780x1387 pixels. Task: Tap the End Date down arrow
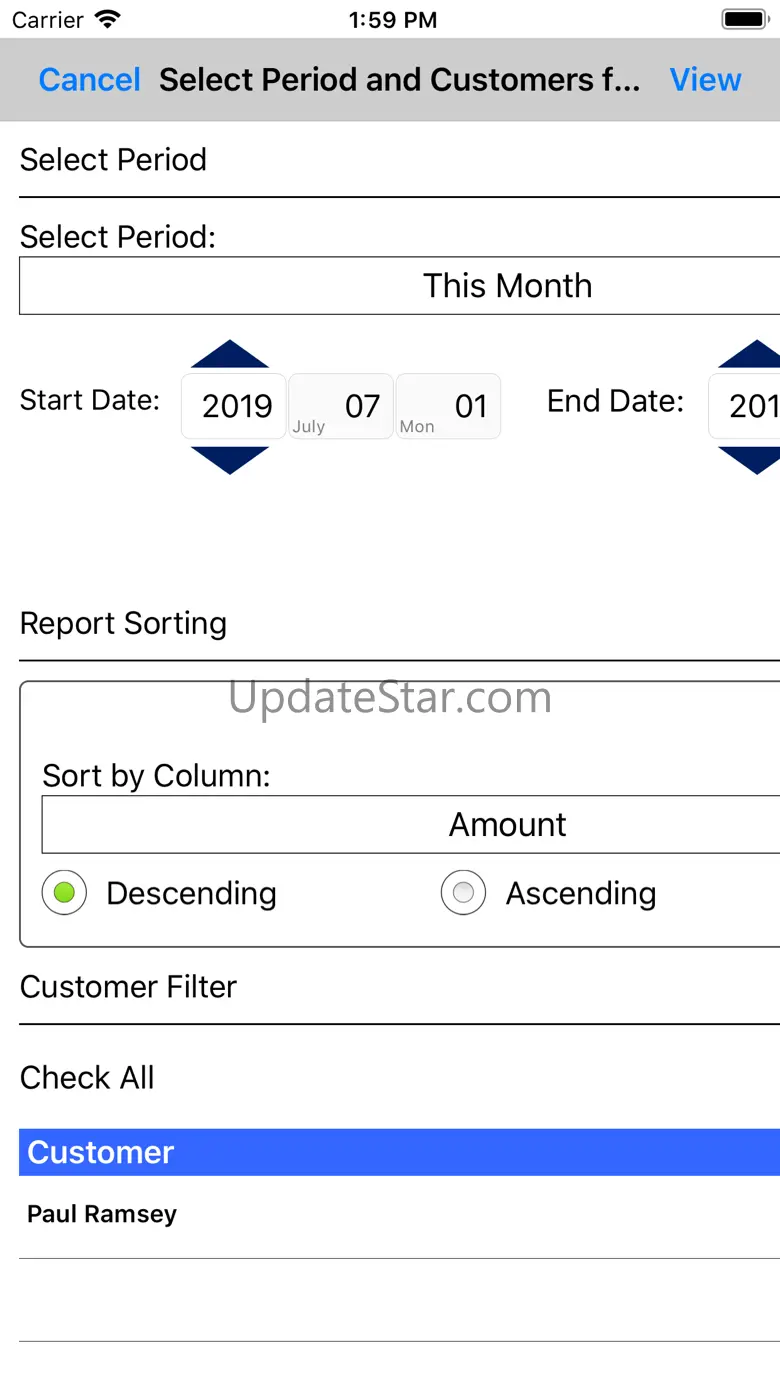click(x=754, y=459)
